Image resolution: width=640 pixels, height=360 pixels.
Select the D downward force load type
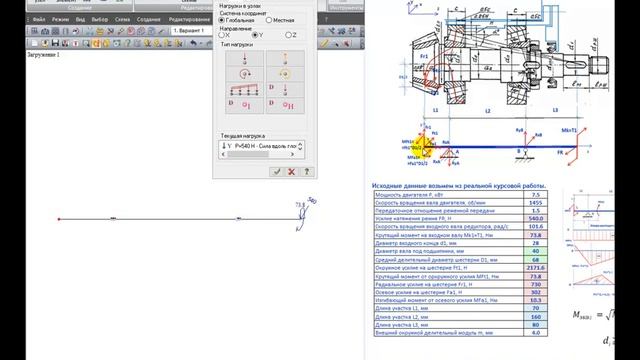(x=285, y=90)
